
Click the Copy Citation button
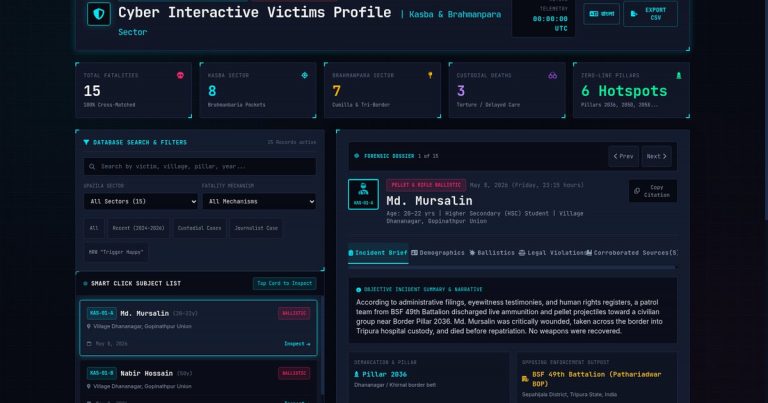653,191
